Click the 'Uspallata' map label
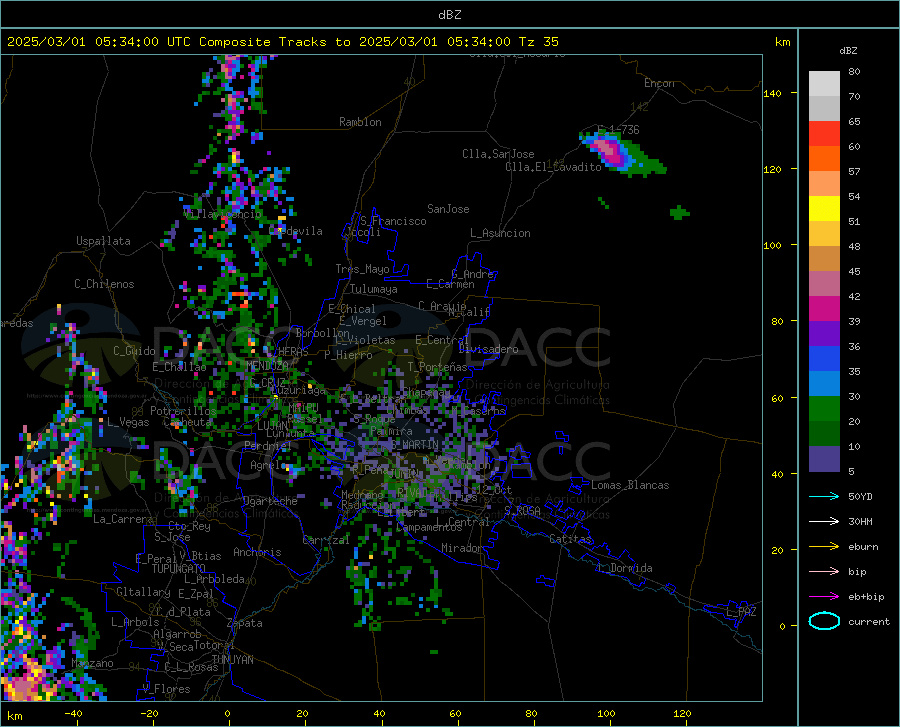 (x=103, y=241)
